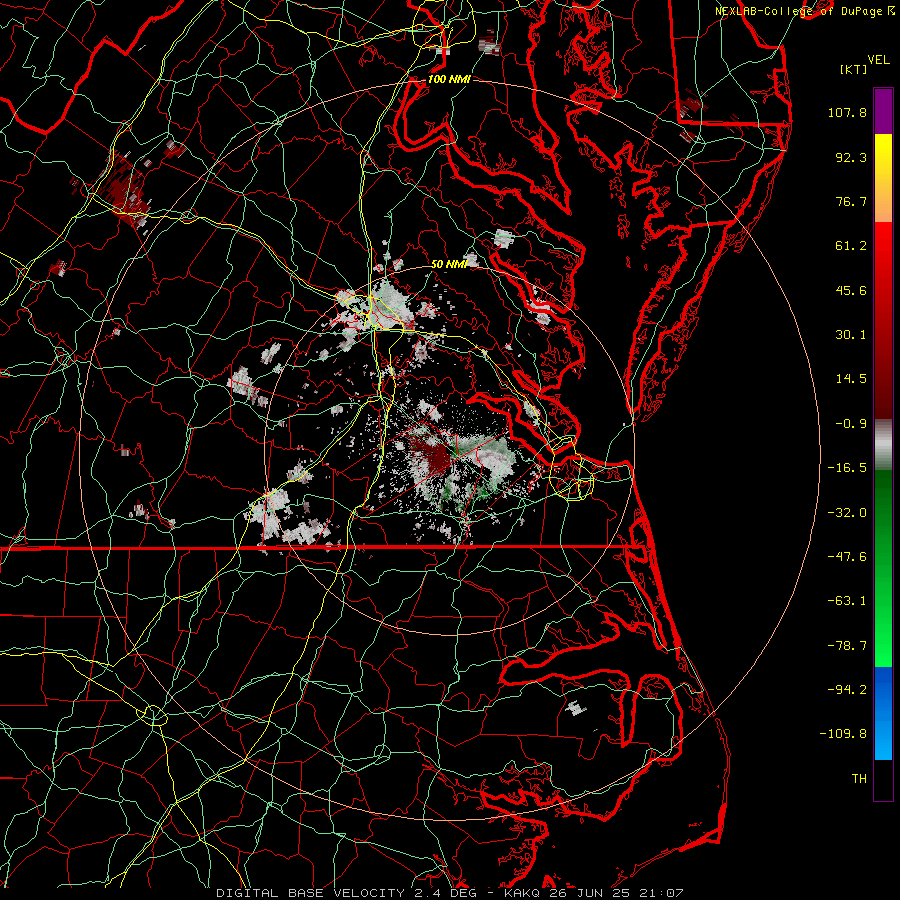Image resolution: width=900 pixels, height=900 pixels.
Task: Click the -78.7 legend value
Action: [x=847, y=646]
